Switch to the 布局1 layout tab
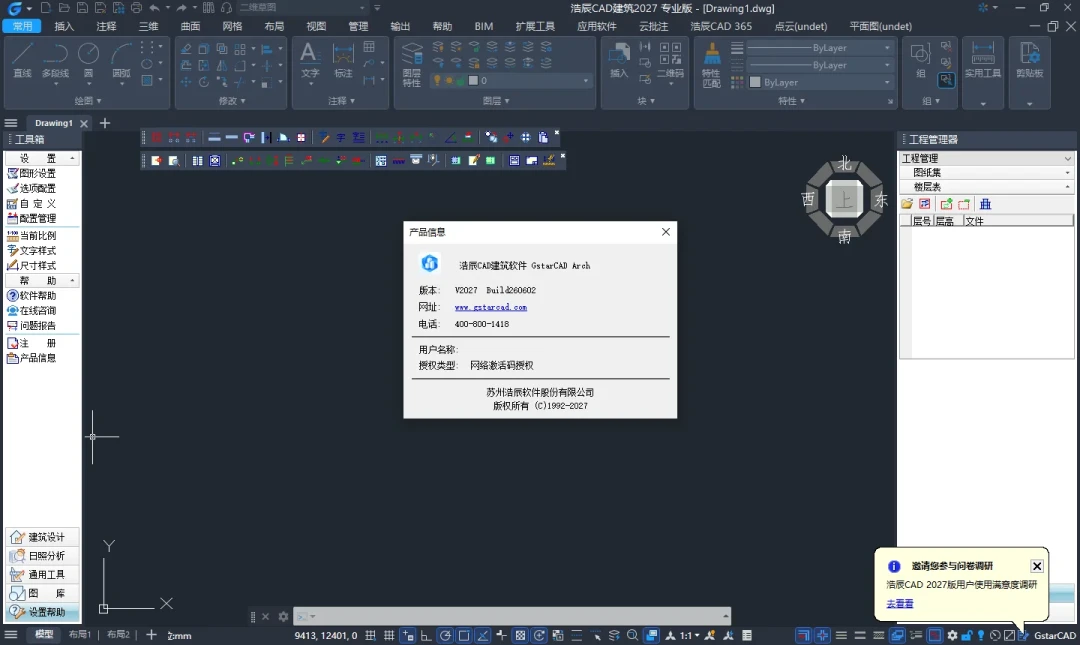This screenshot has width=1080, height=645. (79, 635)
